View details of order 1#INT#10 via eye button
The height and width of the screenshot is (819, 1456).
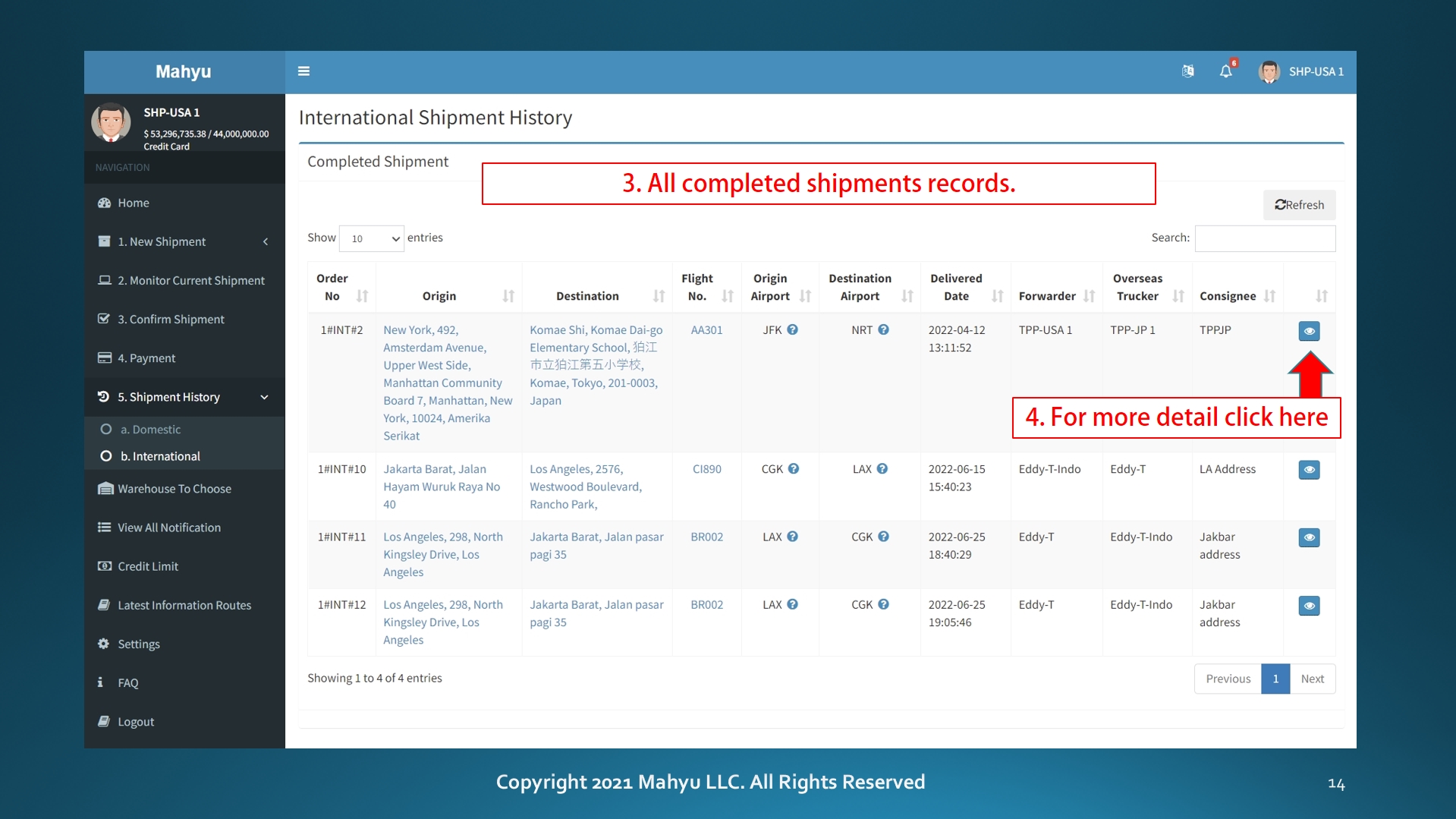point(1309,470)
